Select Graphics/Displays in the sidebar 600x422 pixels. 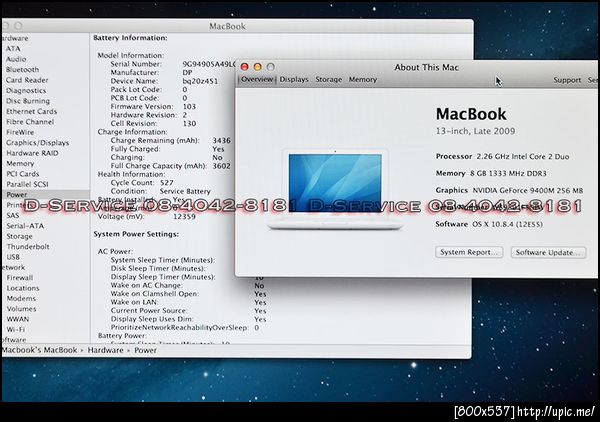pos(38,143)
